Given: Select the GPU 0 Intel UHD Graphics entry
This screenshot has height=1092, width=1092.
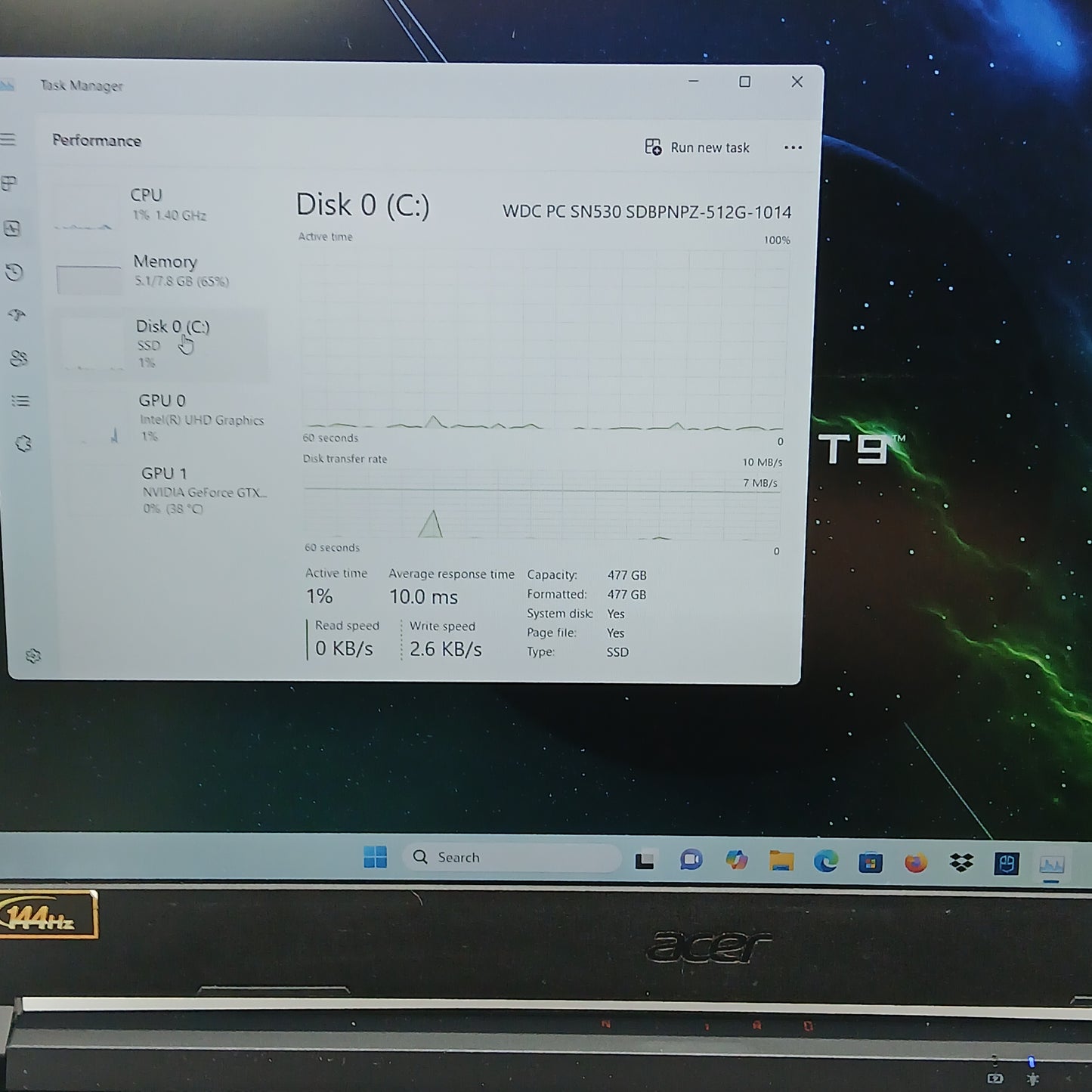Looking at the screenshot, I should [x=165, y=418].
